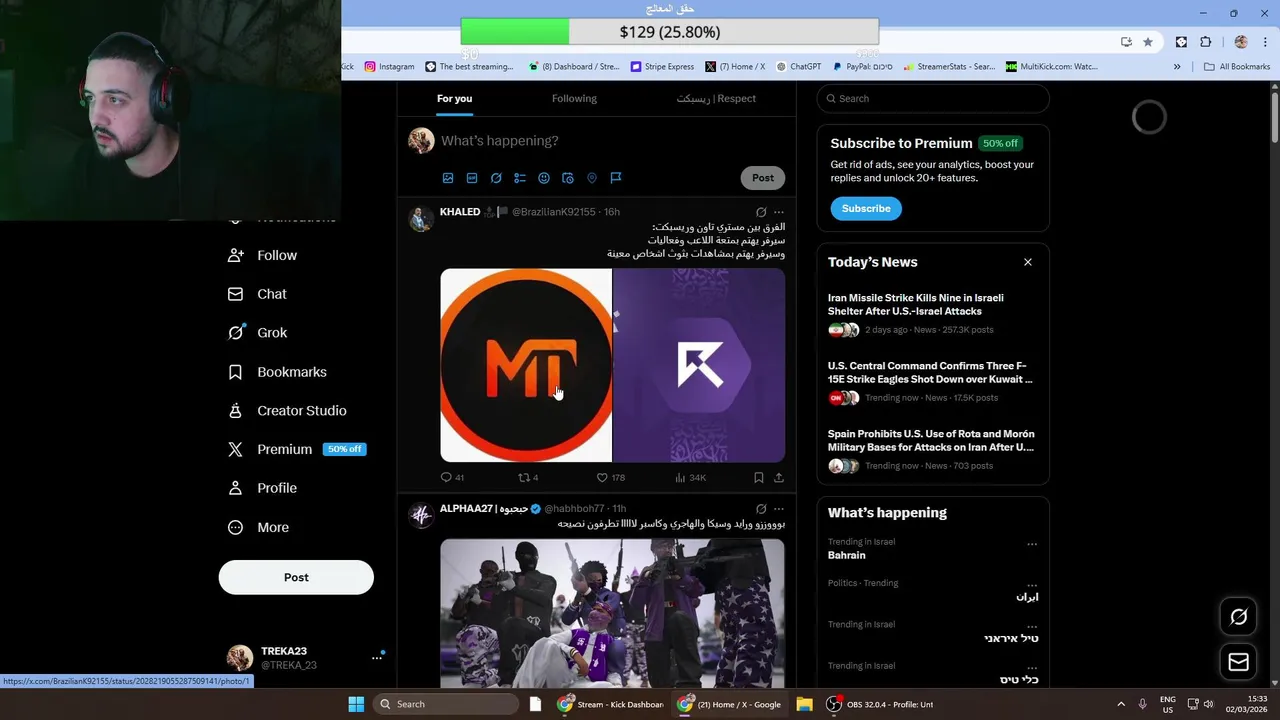Screen dimensions: 1280x720
Task: Open Creator Studio in sidebar
Action: [x=287, y=411]
